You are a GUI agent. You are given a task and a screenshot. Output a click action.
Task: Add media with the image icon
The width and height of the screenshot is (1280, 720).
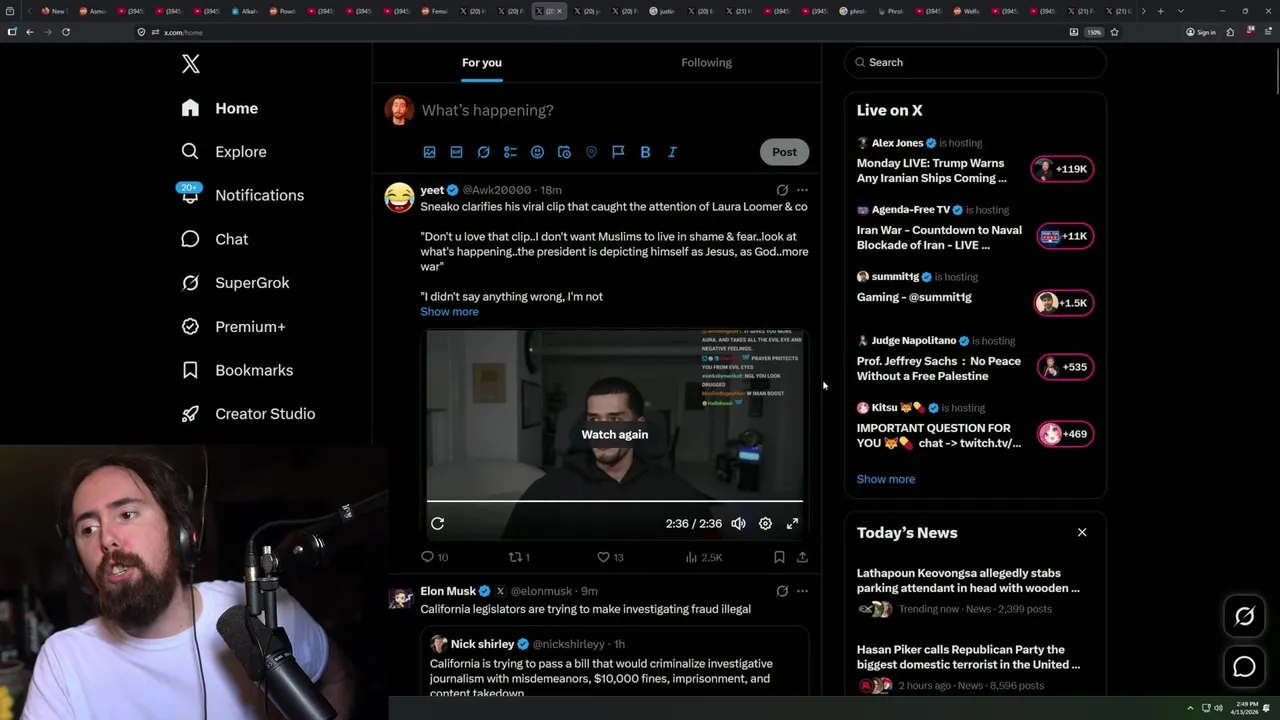430,152
